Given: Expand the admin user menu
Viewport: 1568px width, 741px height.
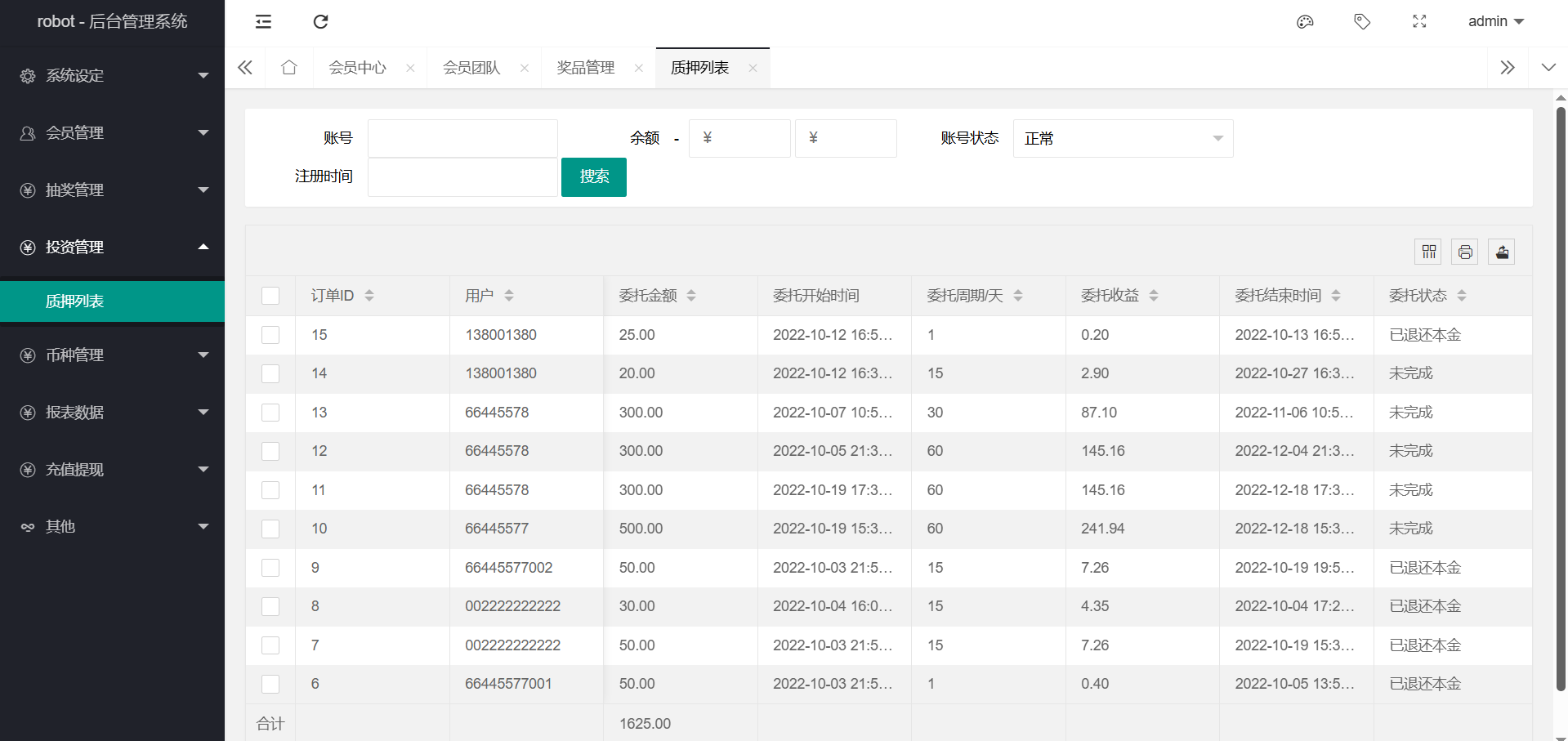Looking at the screenshot, I should pos(1495,22).
